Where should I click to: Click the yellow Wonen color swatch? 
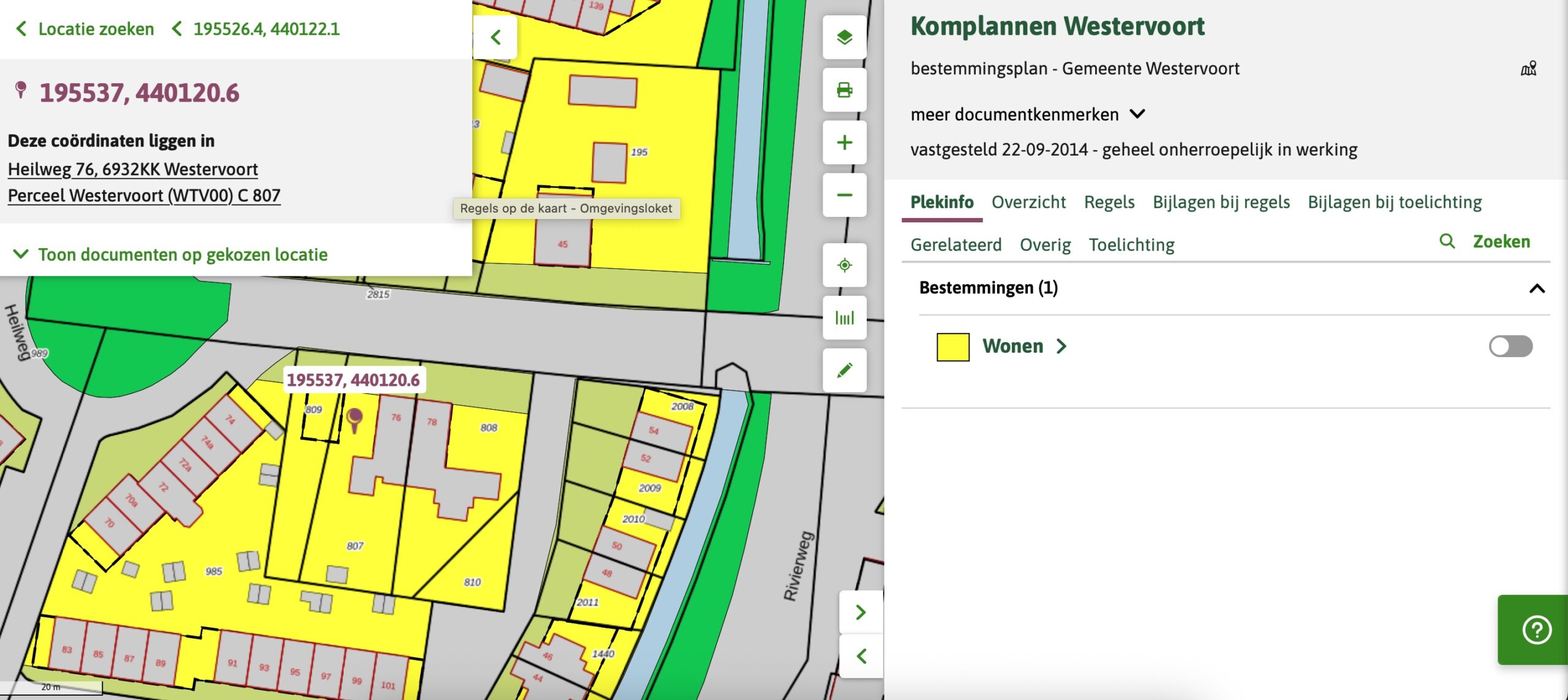coord(952,347)
